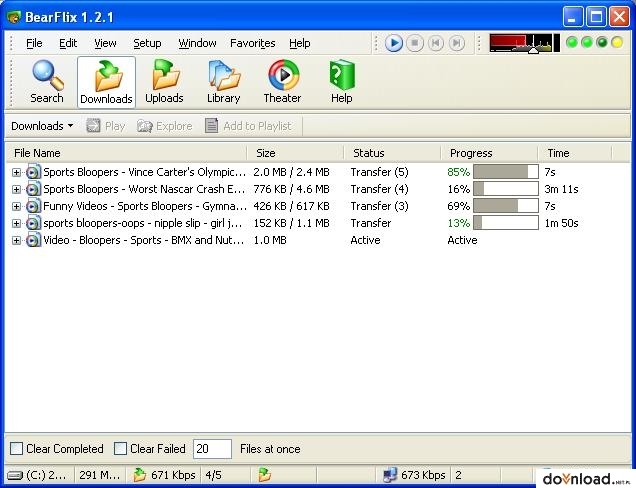
Task: Sort by the Progress column header
Action: 489,153
